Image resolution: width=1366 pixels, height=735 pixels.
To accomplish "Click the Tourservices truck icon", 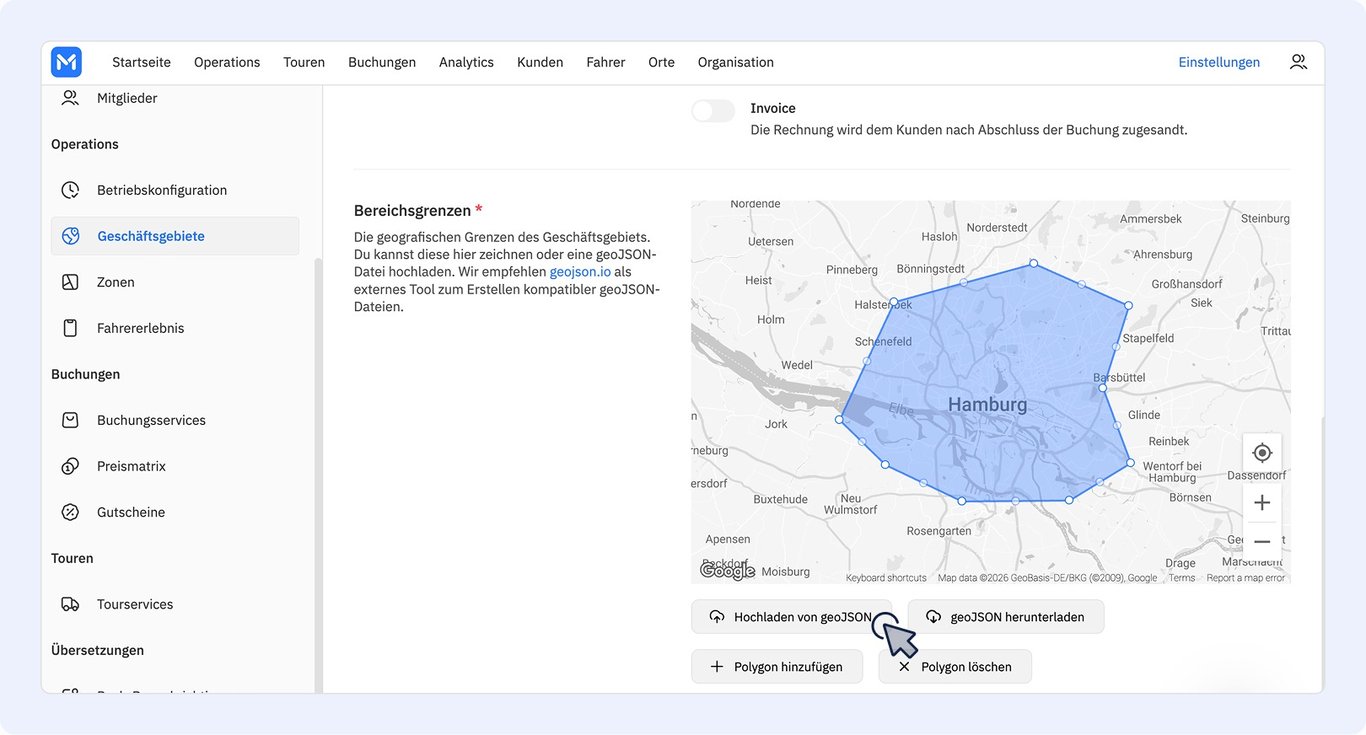I will [70, 604].
